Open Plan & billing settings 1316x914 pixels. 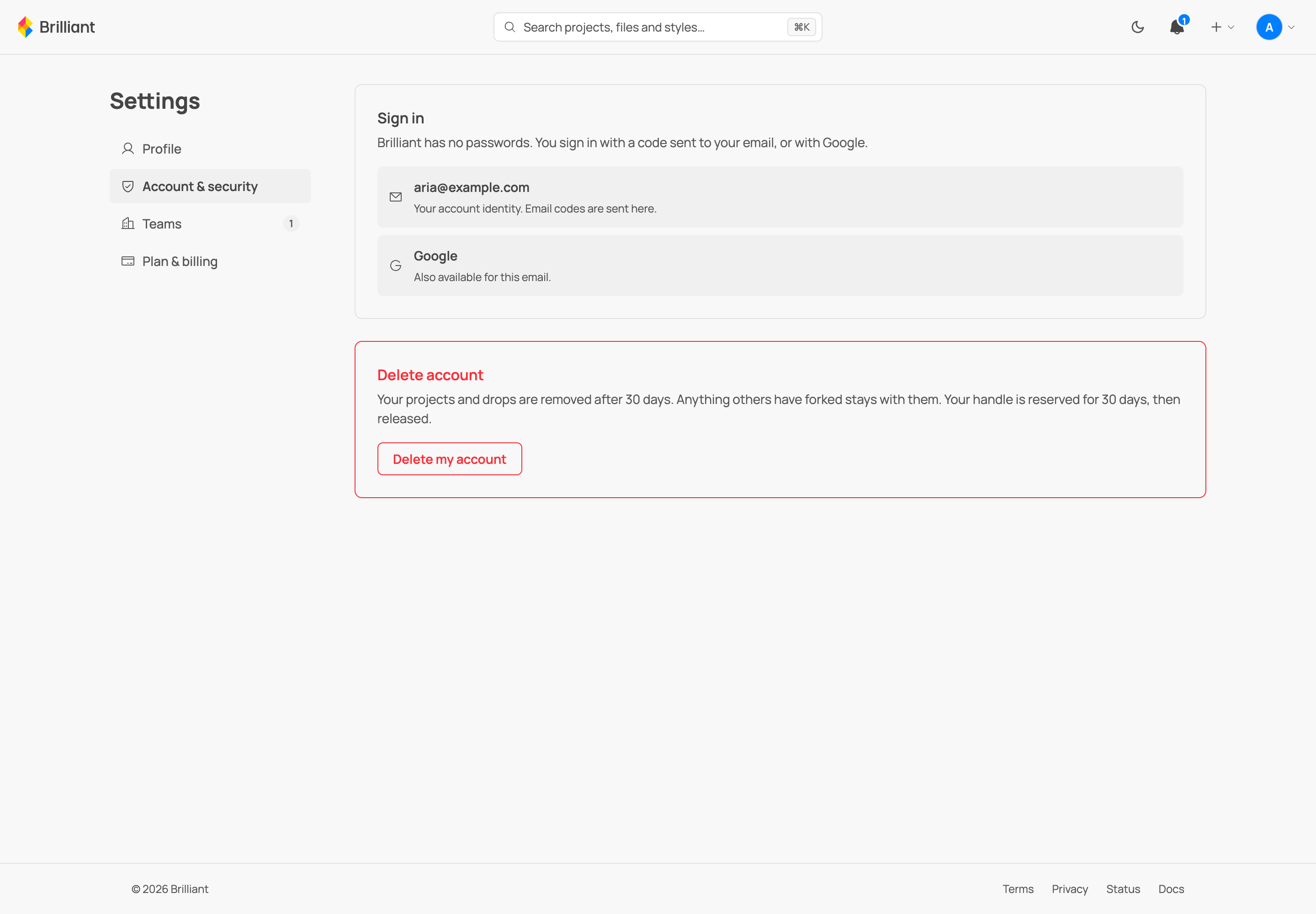(x=210, y=261)
